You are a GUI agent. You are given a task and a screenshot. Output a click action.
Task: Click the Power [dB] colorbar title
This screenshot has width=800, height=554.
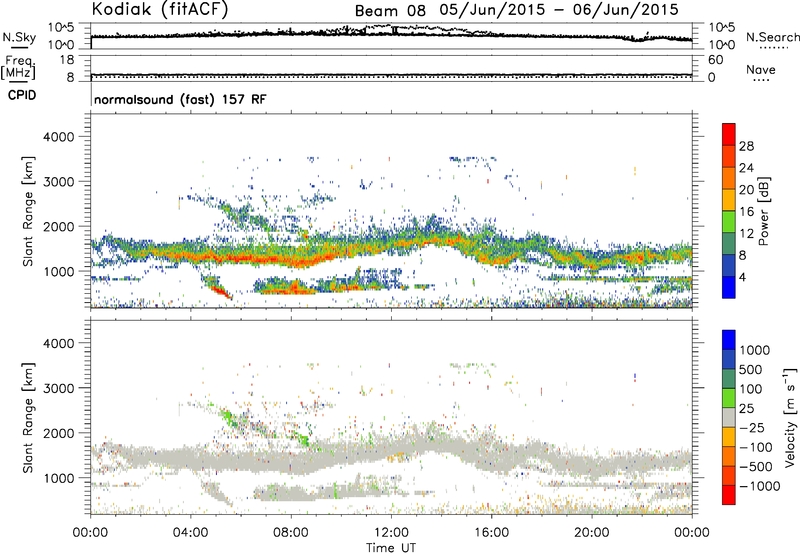coord(763,211)
